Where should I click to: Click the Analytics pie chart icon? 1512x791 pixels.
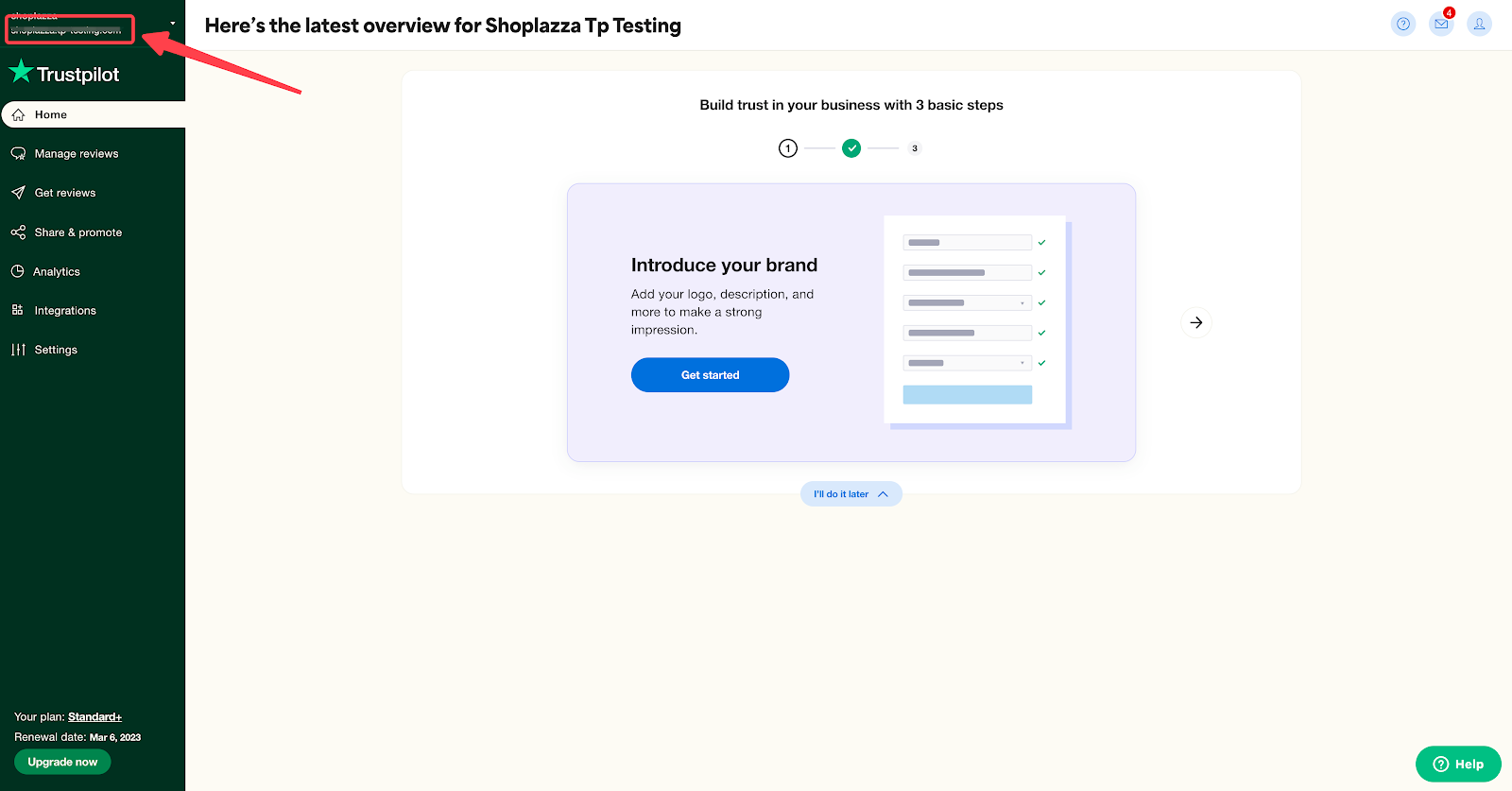tap(17, 271)
